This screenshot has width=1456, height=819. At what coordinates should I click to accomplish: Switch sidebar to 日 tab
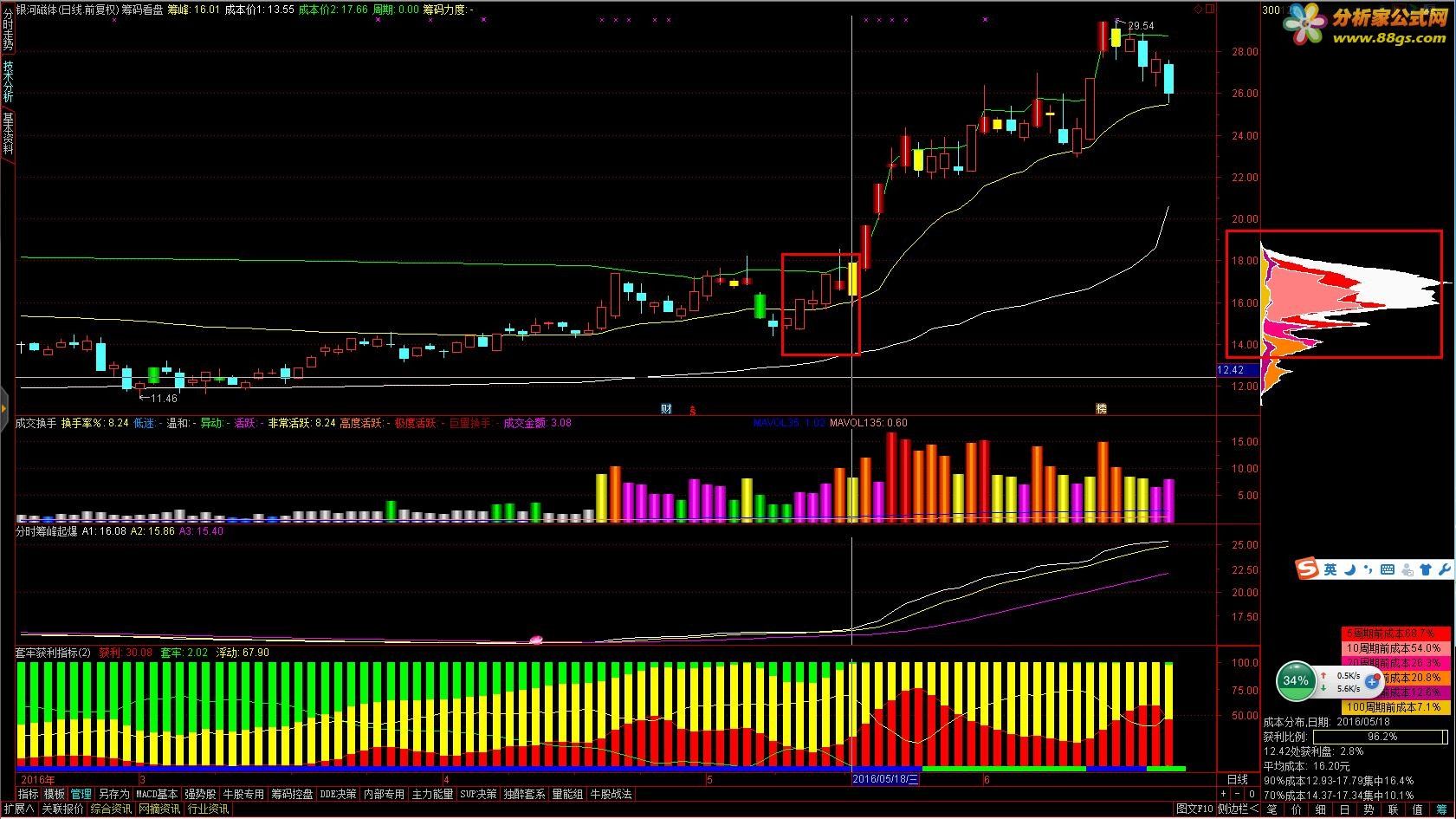click(1345, 810)
